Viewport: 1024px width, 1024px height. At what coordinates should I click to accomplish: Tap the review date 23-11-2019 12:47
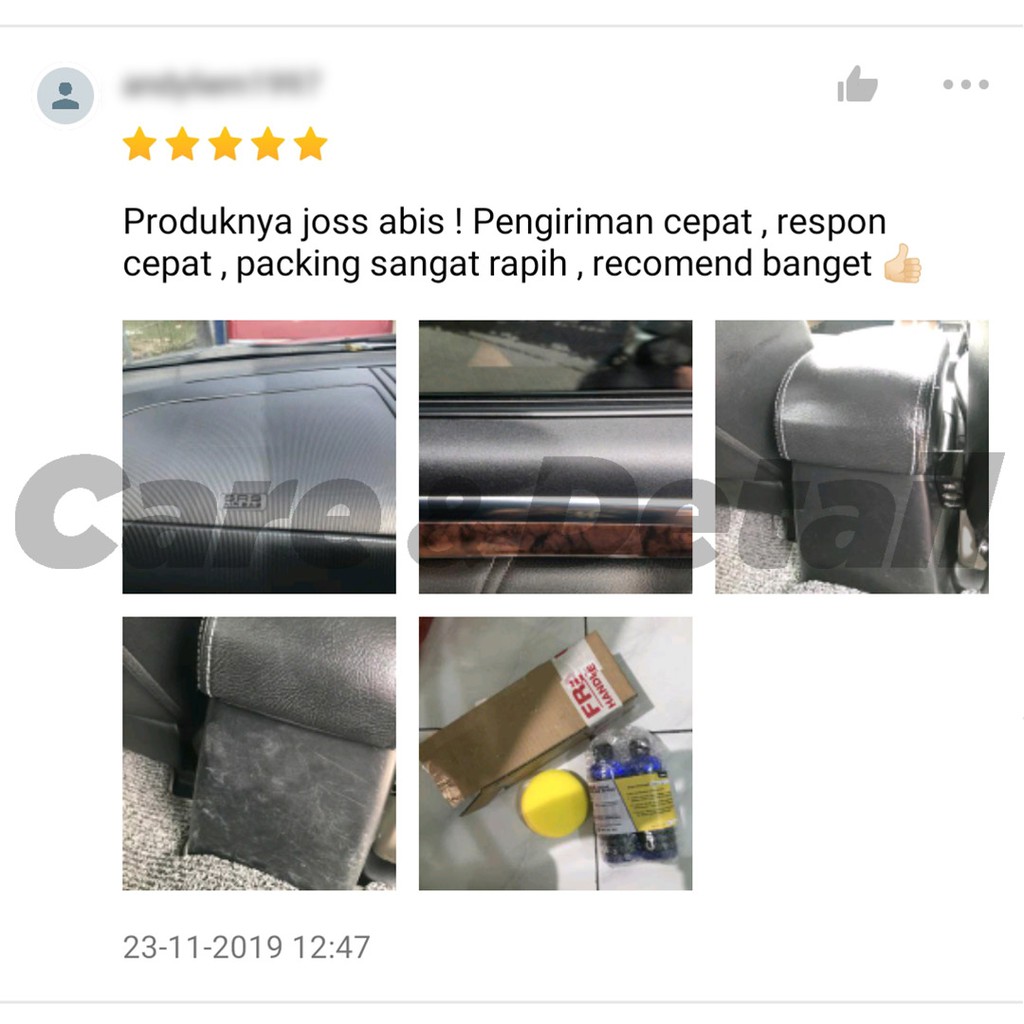[247, 947]
